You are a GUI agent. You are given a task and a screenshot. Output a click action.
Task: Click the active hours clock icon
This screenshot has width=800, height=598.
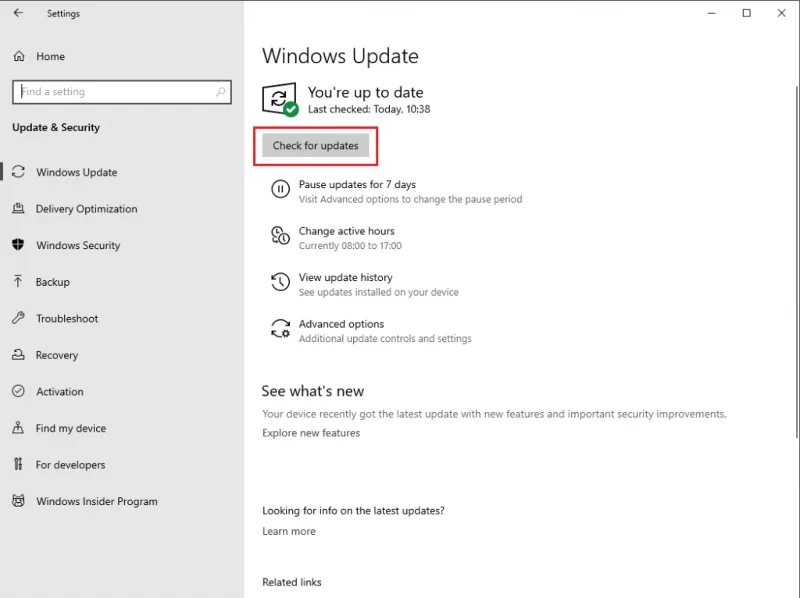click(280, 236)
